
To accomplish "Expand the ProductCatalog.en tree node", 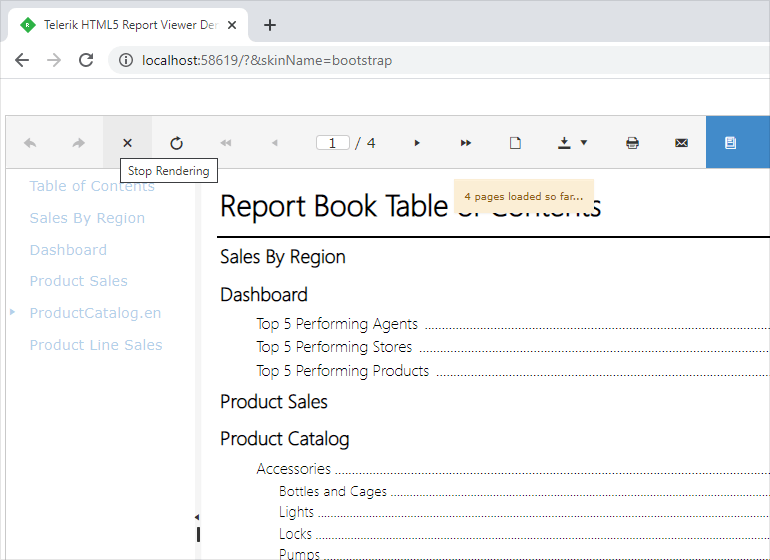I will coord(13,312).
